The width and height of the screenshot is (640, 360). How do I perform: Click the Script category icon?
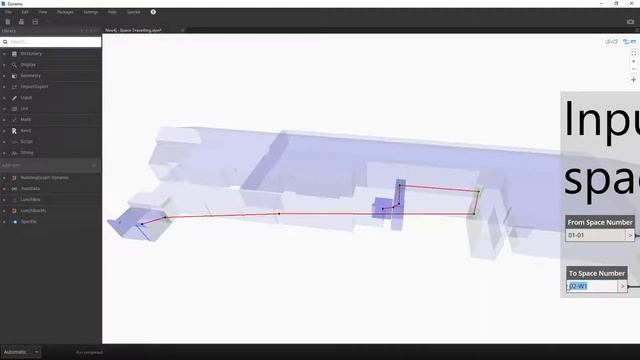[14, 142]
